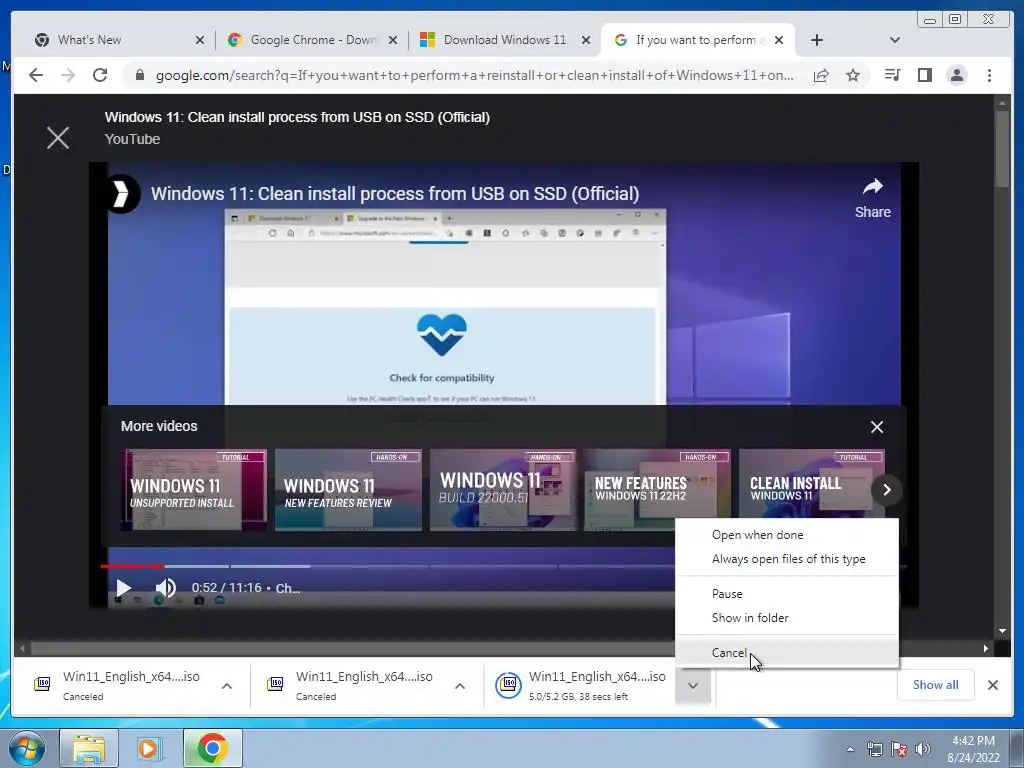
Task: Open the Chrome side panel
Action: [x=924, y=75]
